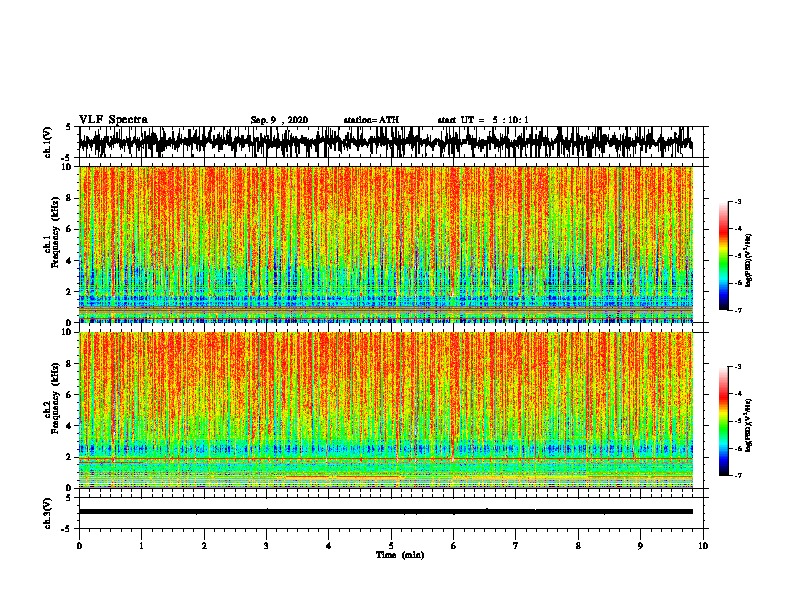The height and width of the screenshot is (612, 792).
Task: Click the time axis tick label "10"
Action: click(703, 546)
